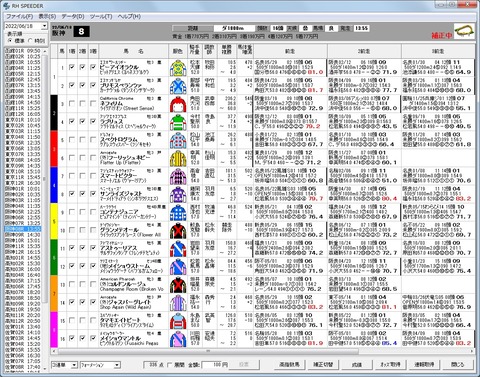Image resolution: width=480 pixels, height=377 pixels.
Task: Open the フォーメーション dropdown
Action: [x=117, y=365]
